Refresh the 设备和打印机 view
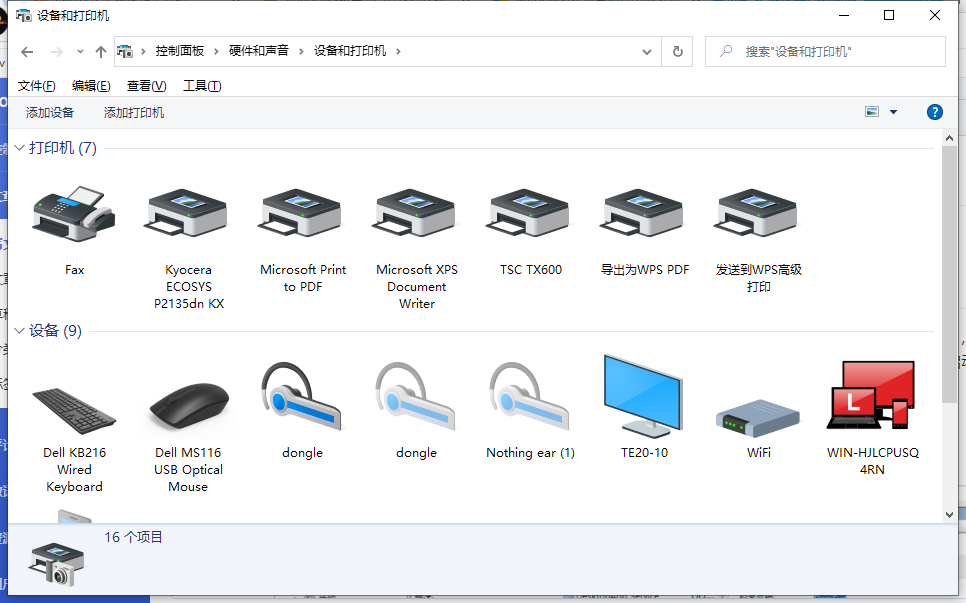 [677, 52]
